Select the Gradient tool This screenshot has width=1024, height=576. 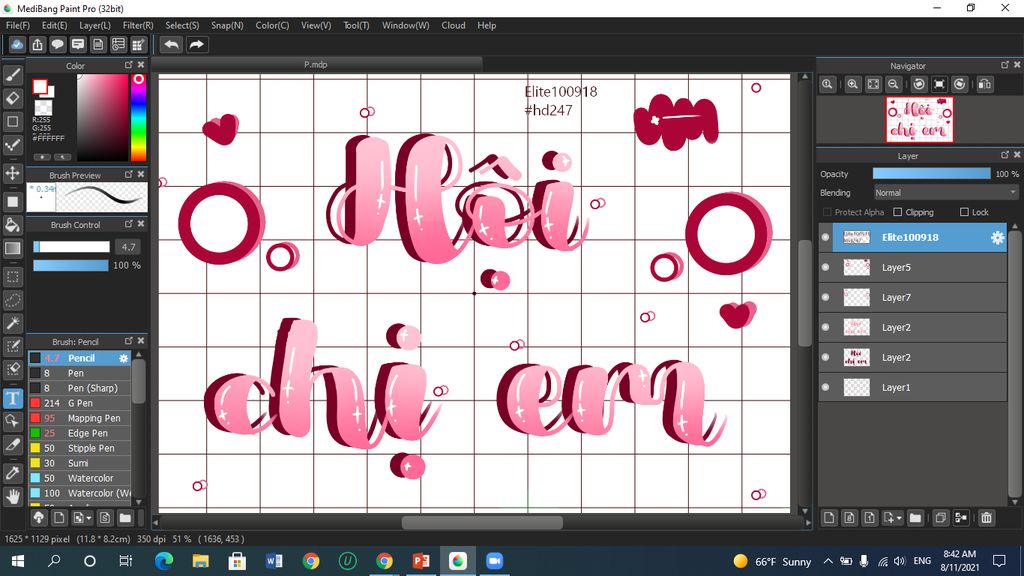tap(12, 248)
